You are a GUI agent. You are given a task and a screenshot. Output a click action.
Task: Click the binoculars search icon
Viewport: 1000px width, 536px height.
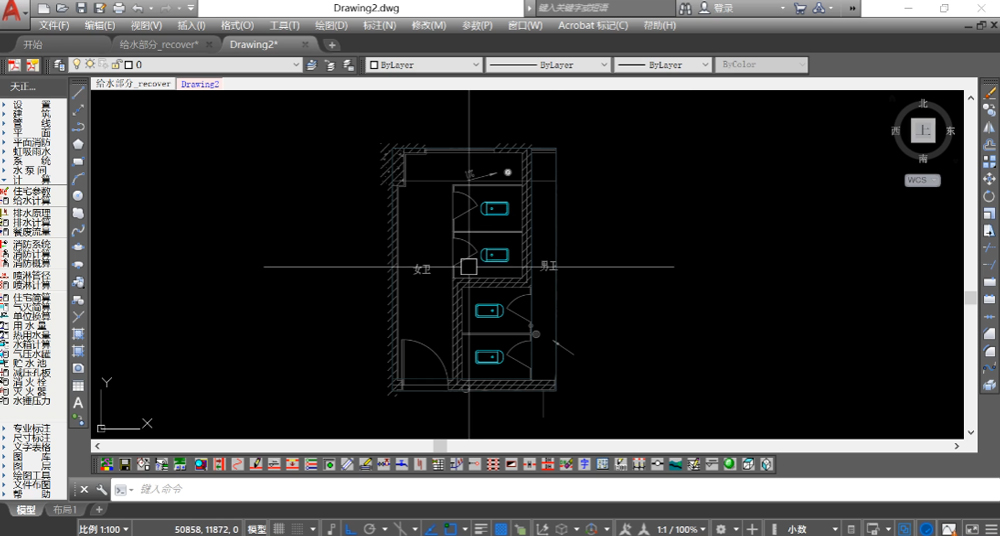tap(687, 8)
